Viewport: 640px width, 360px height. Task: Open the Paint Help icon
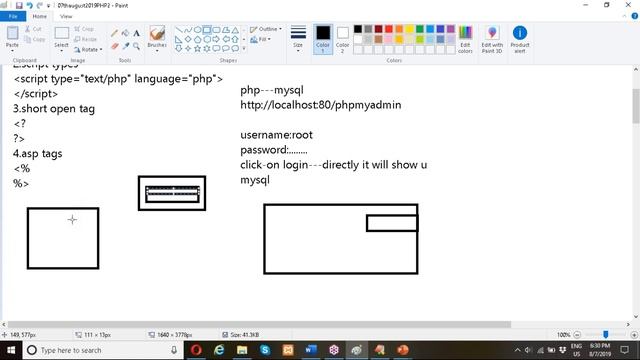point(635,16)
